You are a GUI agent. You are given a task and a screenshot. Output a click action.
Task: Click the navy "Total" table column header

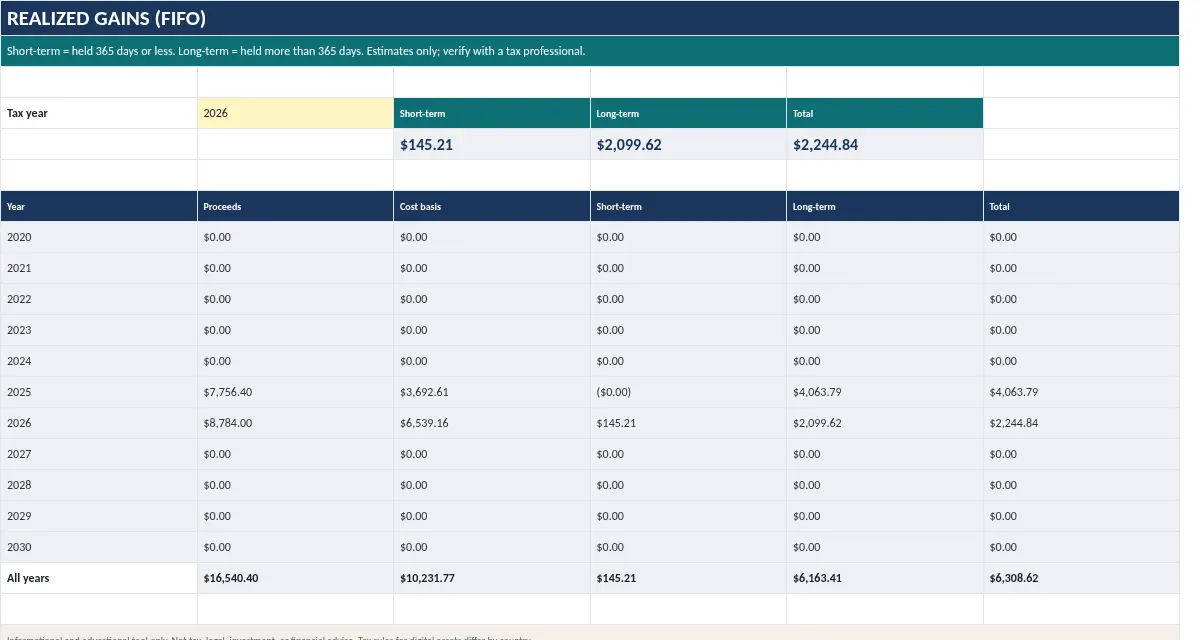[1081, 206]
